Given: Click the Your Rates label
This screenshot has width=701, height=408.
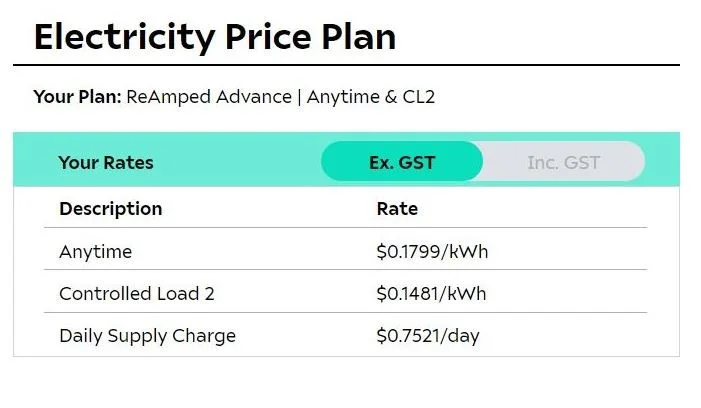Looking at the screenshot, I should click(106, 162).
